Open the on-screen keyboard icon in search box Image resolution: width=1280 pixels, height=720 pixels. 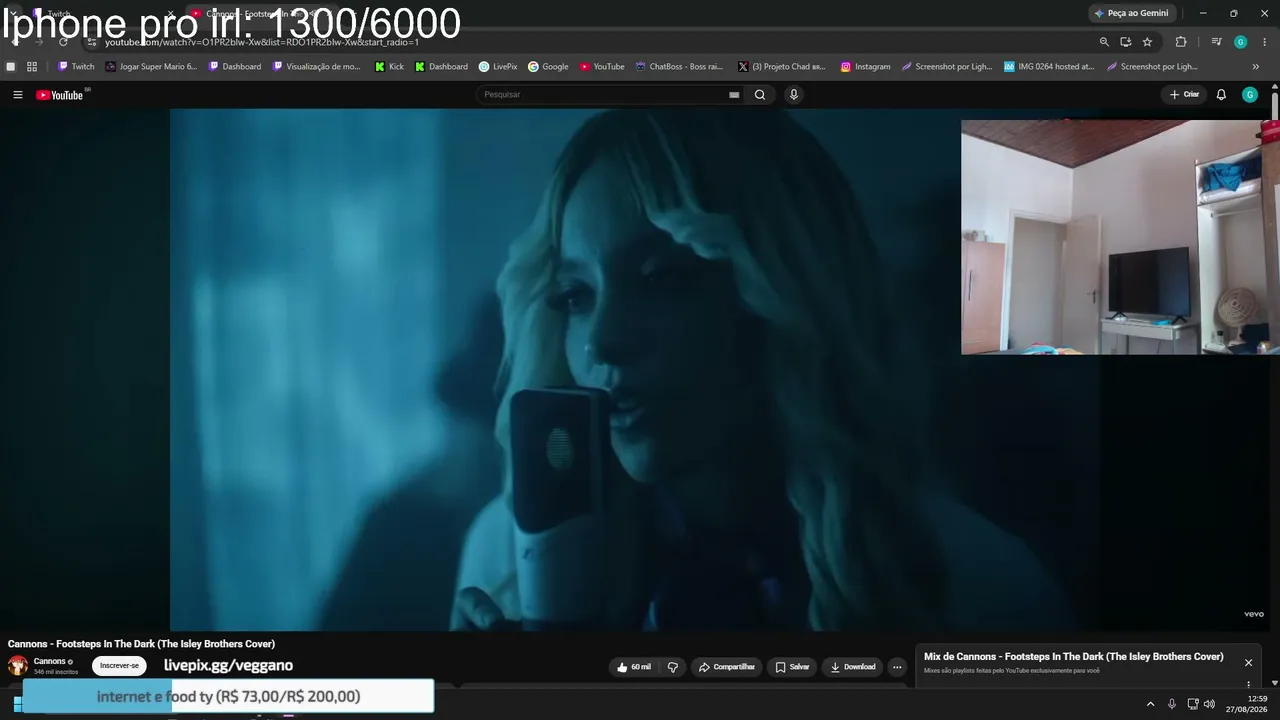click(x=734, y=95)
